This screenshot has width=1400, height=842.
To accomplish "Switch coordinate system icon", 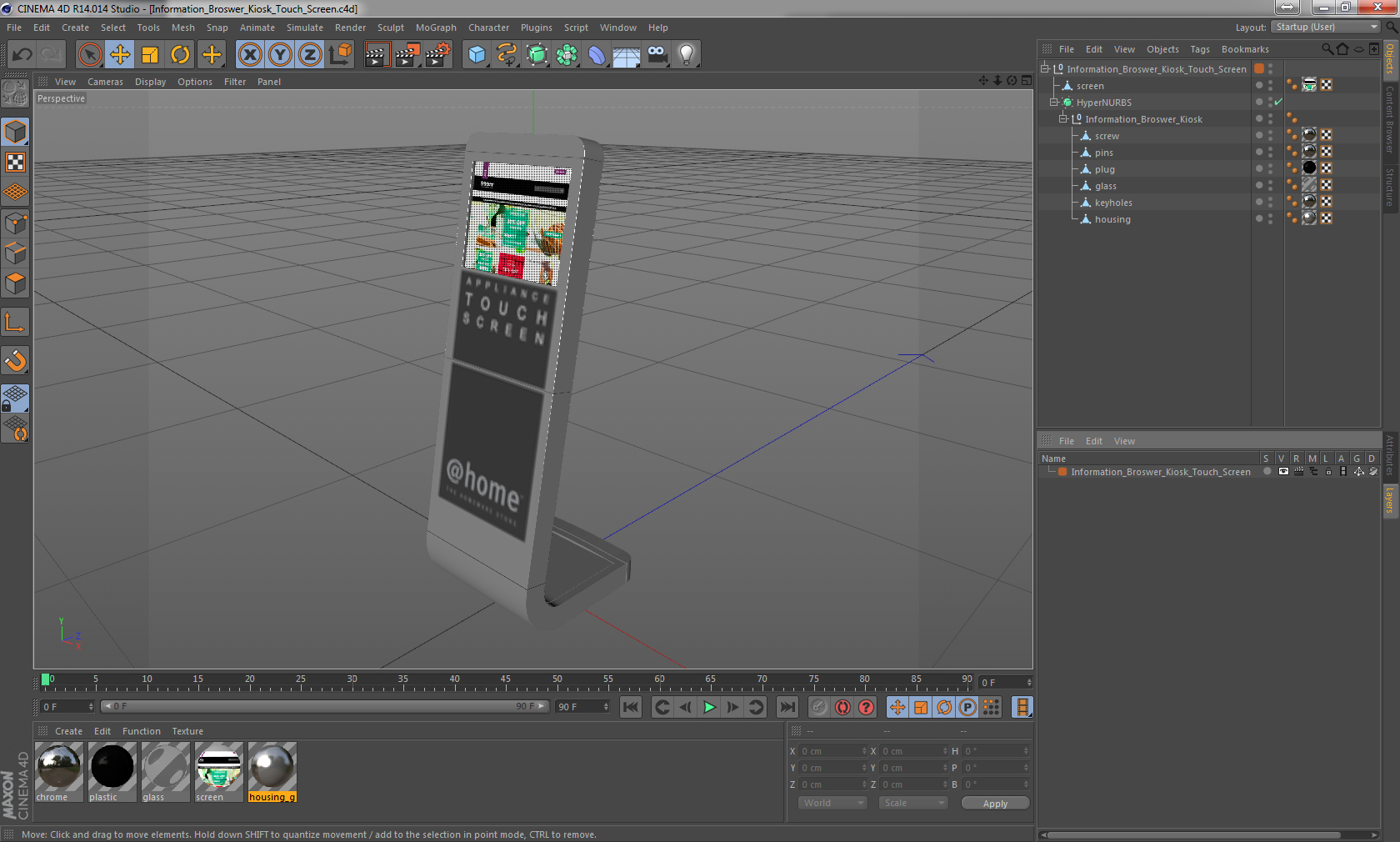I will pyautogui.click(x=340, y=55).
